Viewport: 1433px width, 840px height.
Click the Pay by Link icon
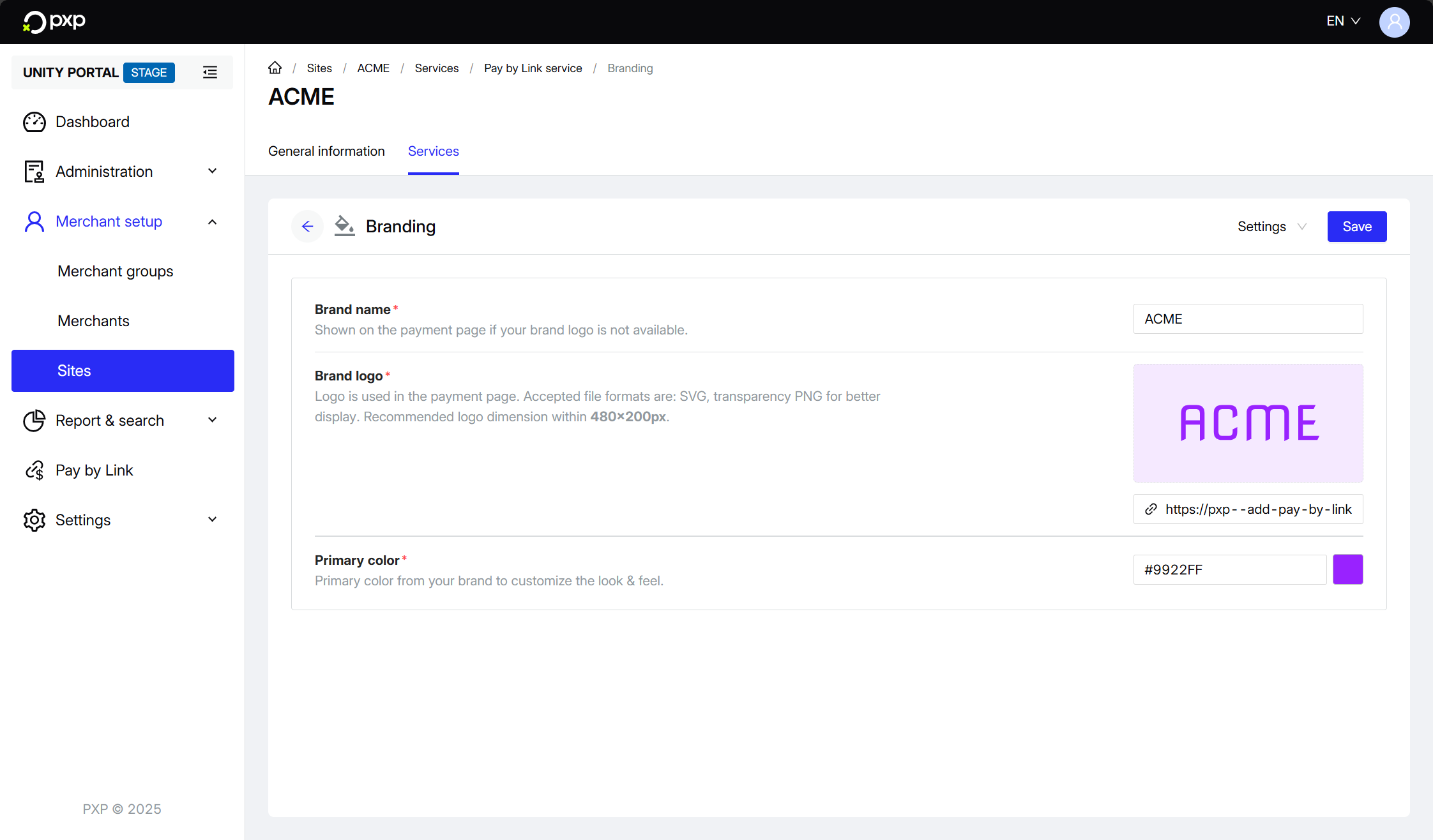34,470
